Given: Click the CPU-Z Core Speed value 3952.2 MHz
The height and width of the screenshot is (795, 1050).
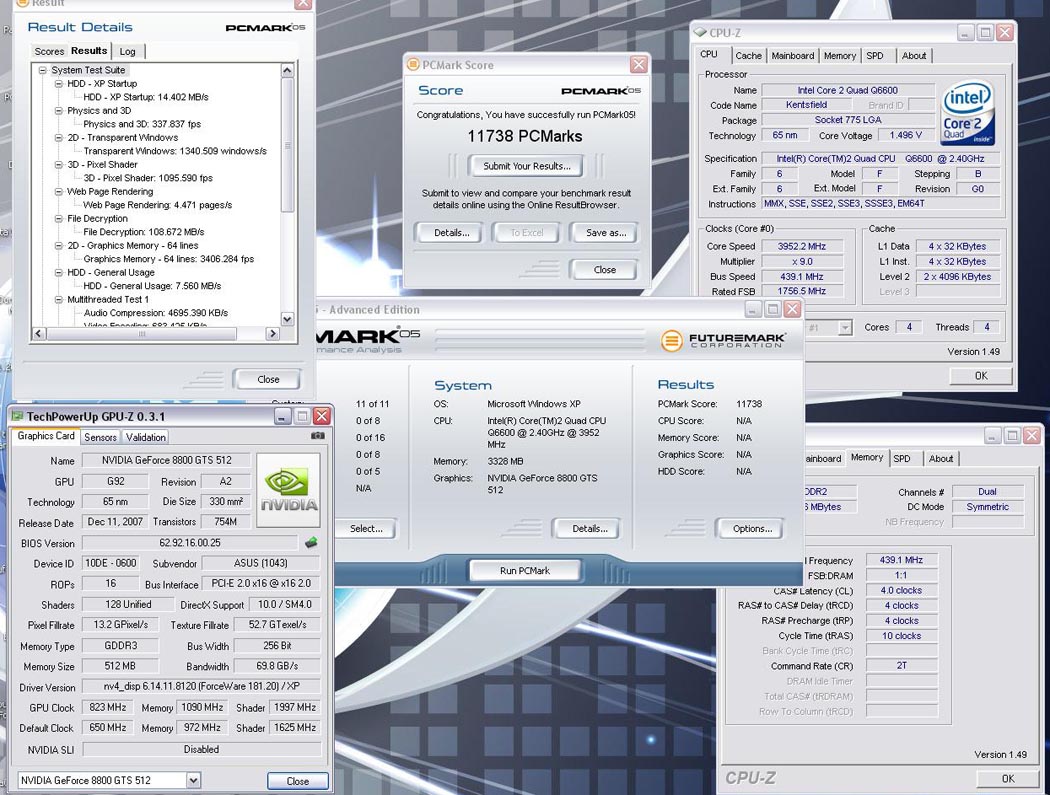Looking at the screenshot, I should 802,246.
